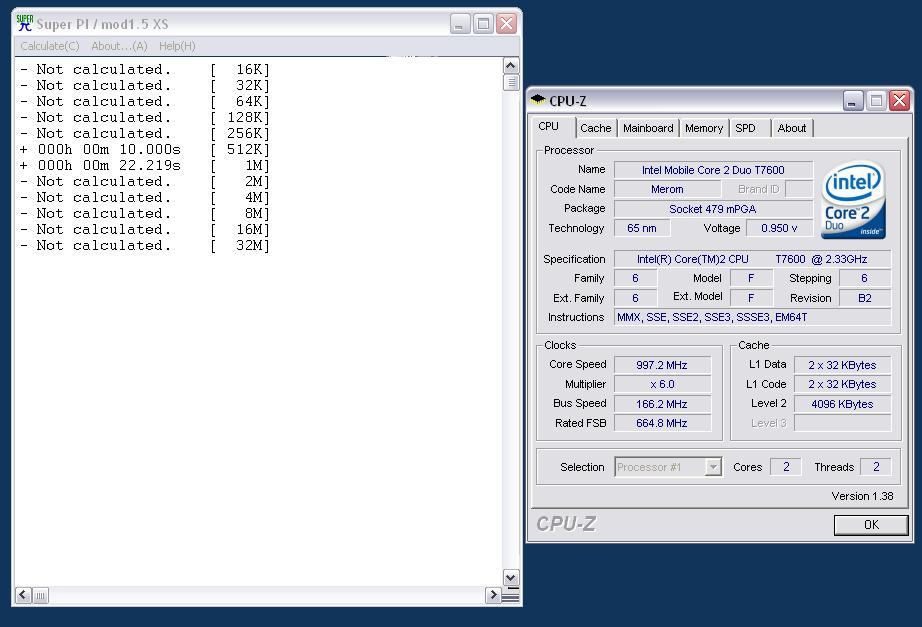This screenshot has height=627, width=922.
Task: Click the Specification field with T7600 @ 2.33GHz
Action: coord(752,259)
